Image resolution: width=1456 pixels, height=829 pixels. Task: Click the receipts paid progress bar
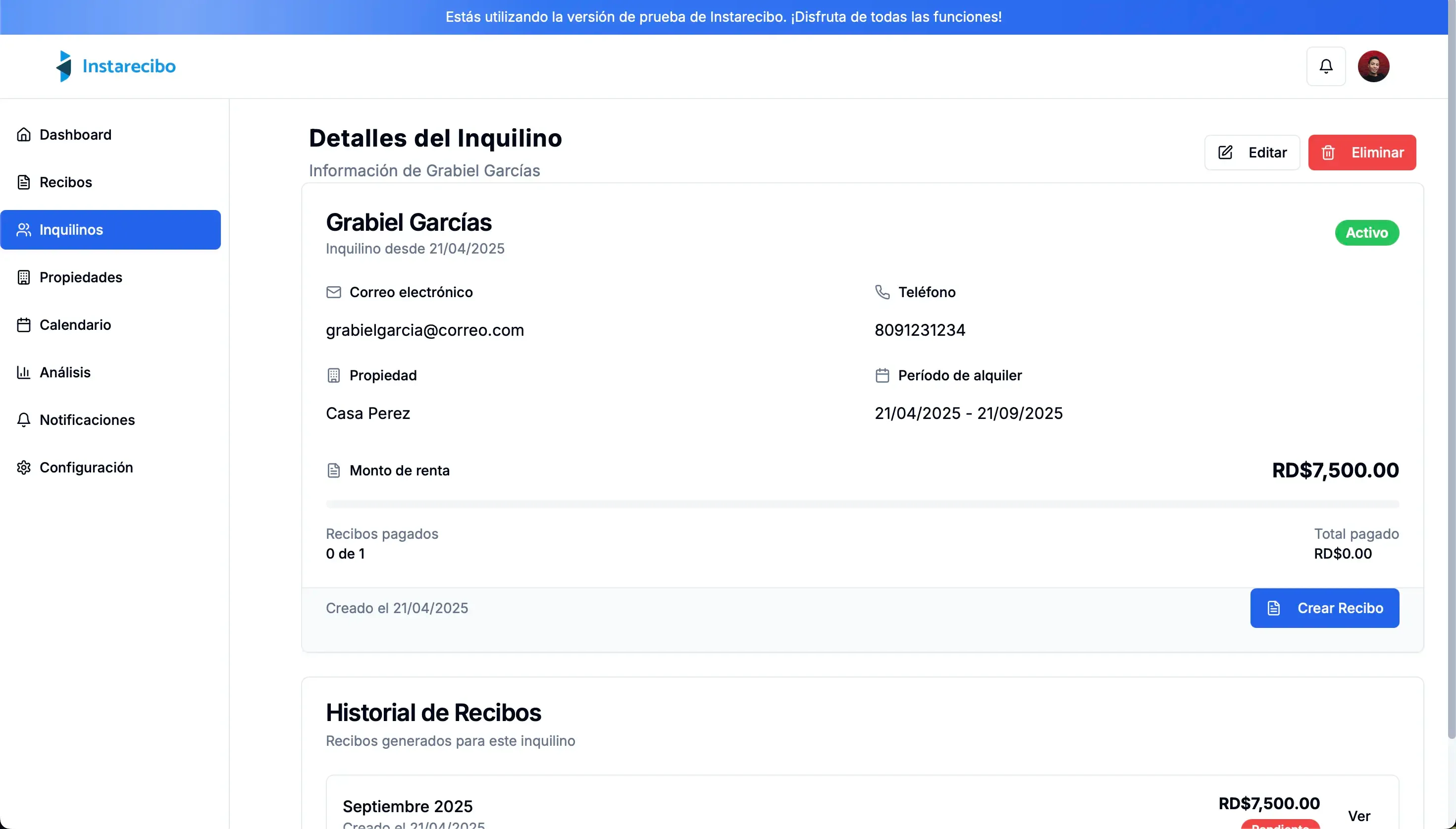862,504
